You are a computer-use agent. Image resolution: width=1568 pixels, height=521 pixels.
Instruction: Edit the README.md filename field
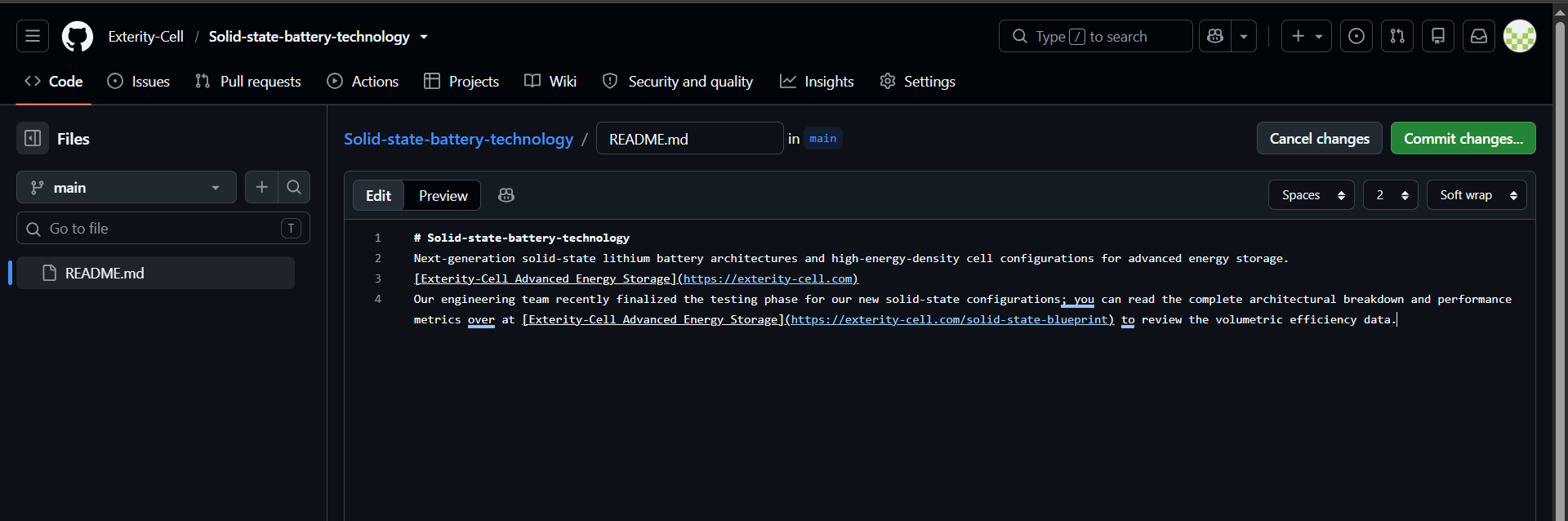coord(690,139)
